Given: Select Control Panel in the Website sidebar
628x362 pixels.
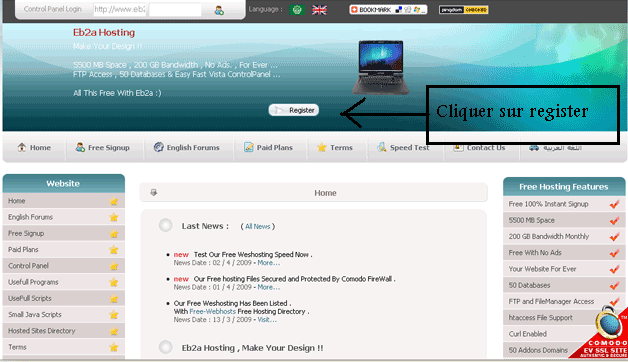Looking at the screenshot, I should [x=64, y=265].
